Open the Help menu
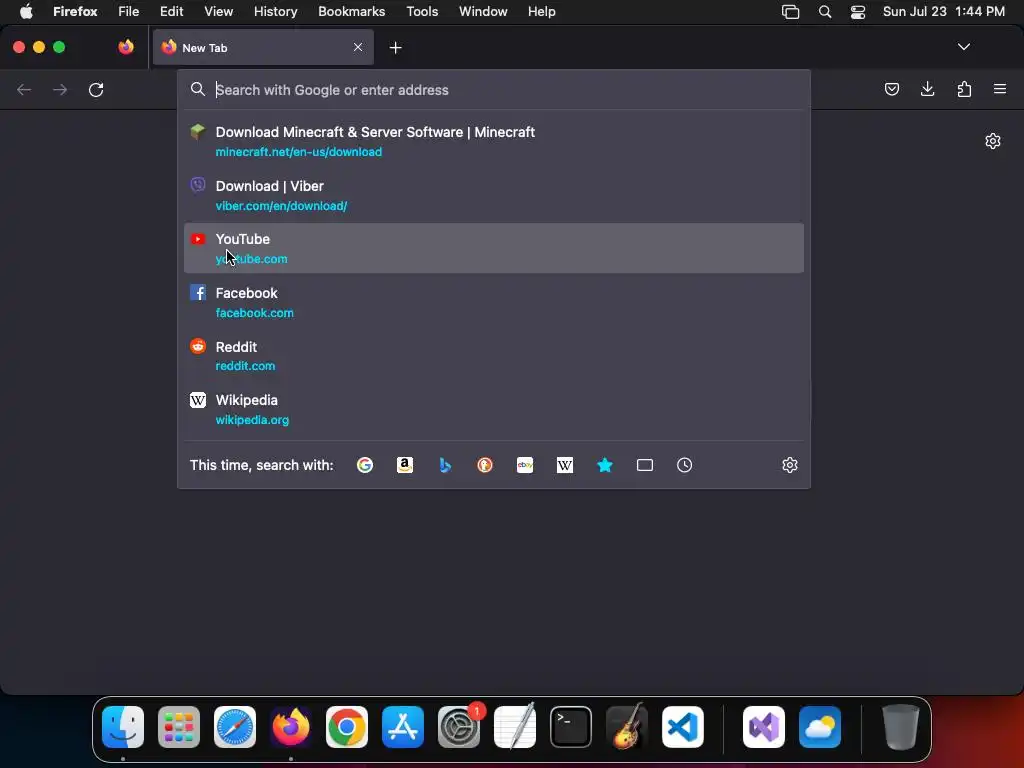Viewport: 1024px width, 768px height. click(541, 12)
